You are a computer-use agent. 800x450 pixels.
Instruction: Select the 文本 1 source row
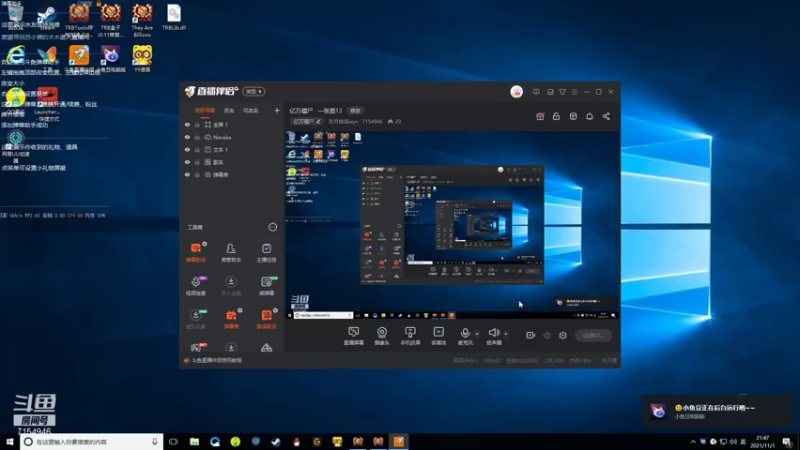[x=232, y=149]
